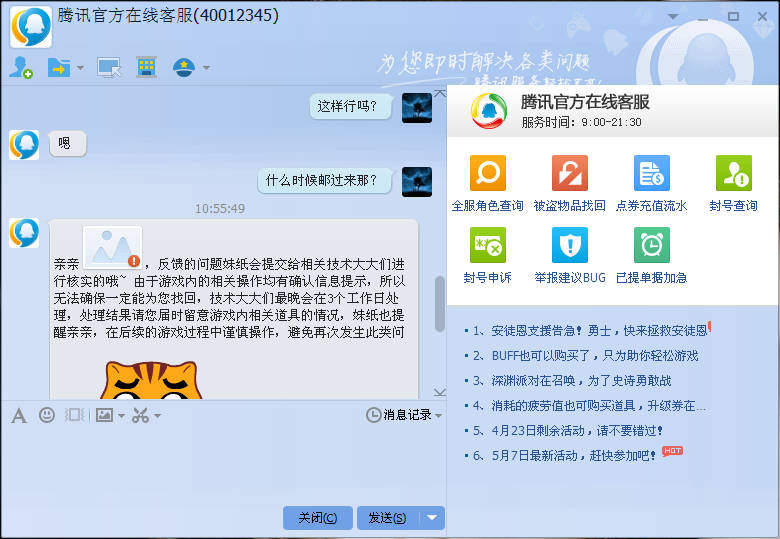Screen dimensions: 780x539
Task: Click the send picture icon
Action: [x=104, y=415]
